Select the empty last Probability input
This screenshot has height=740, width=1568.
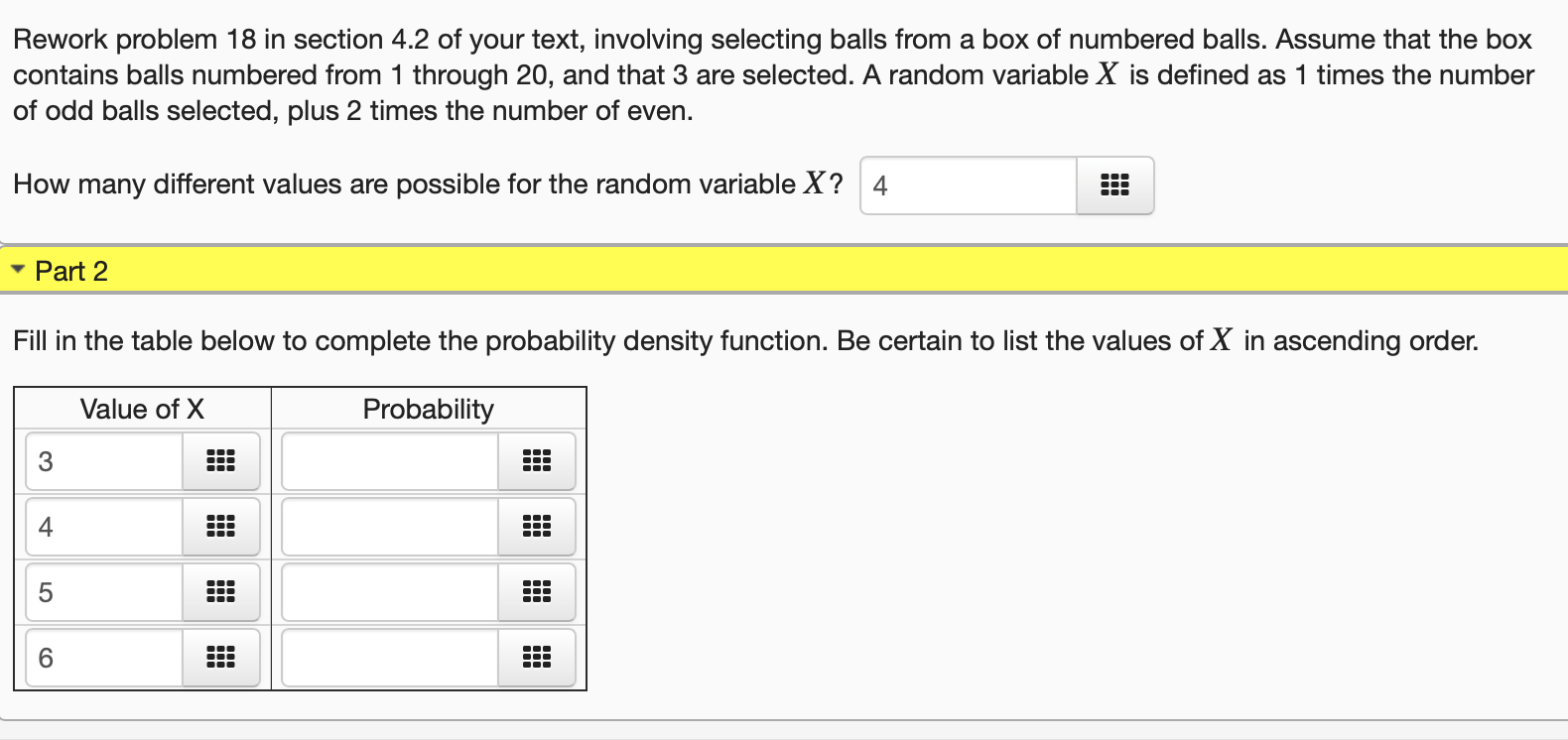click(x=387, y=657)
